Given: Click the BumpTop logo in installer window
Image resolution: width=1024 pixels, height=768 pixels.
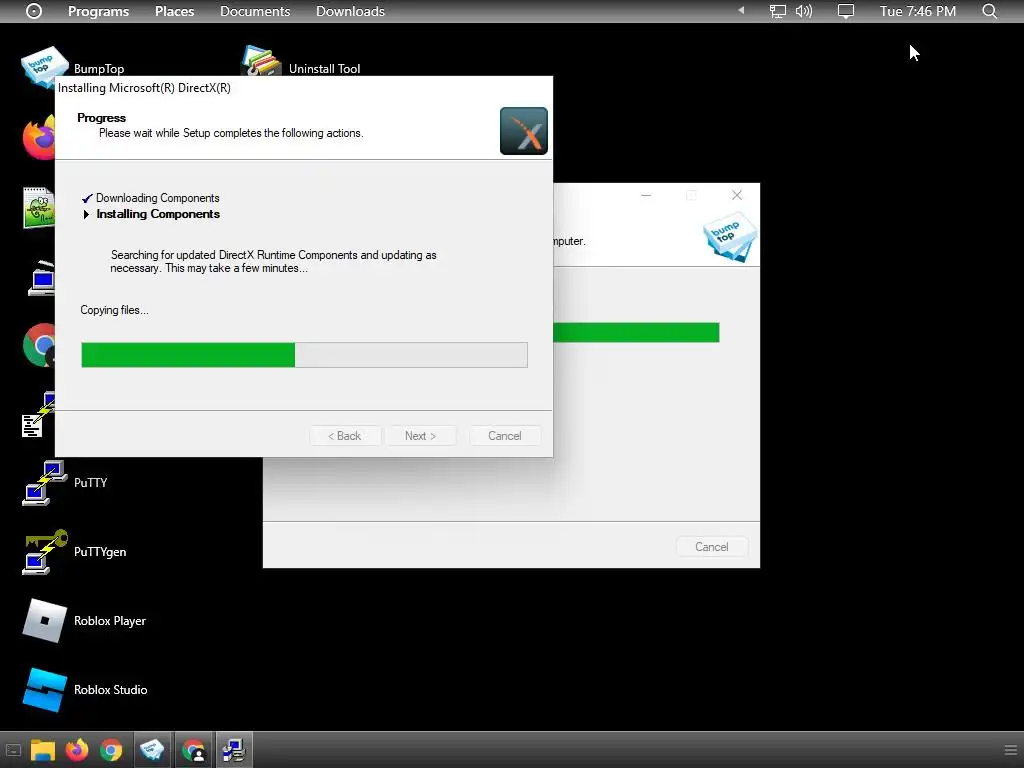Looking at the screenshot, I should tap(729, 236).
